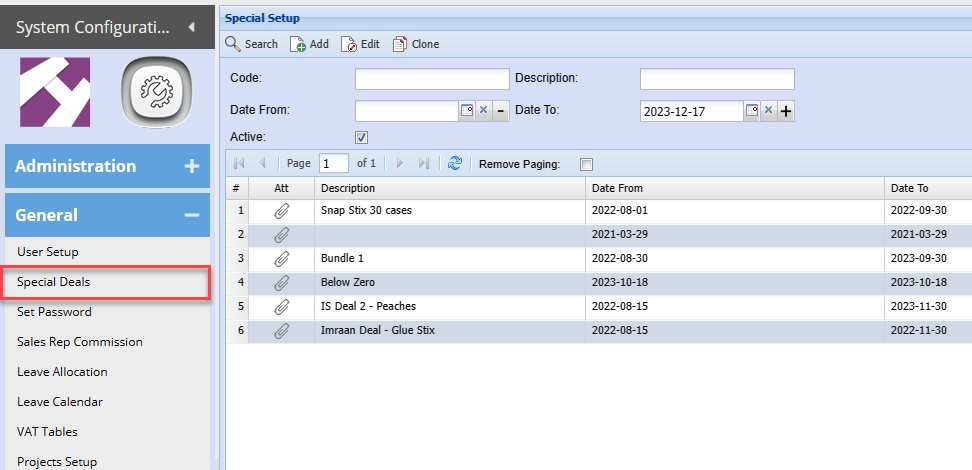Open the Date To calendar picker
This screenshot has height=470, width=972.
pyautogui.click(x=751, y=111)
